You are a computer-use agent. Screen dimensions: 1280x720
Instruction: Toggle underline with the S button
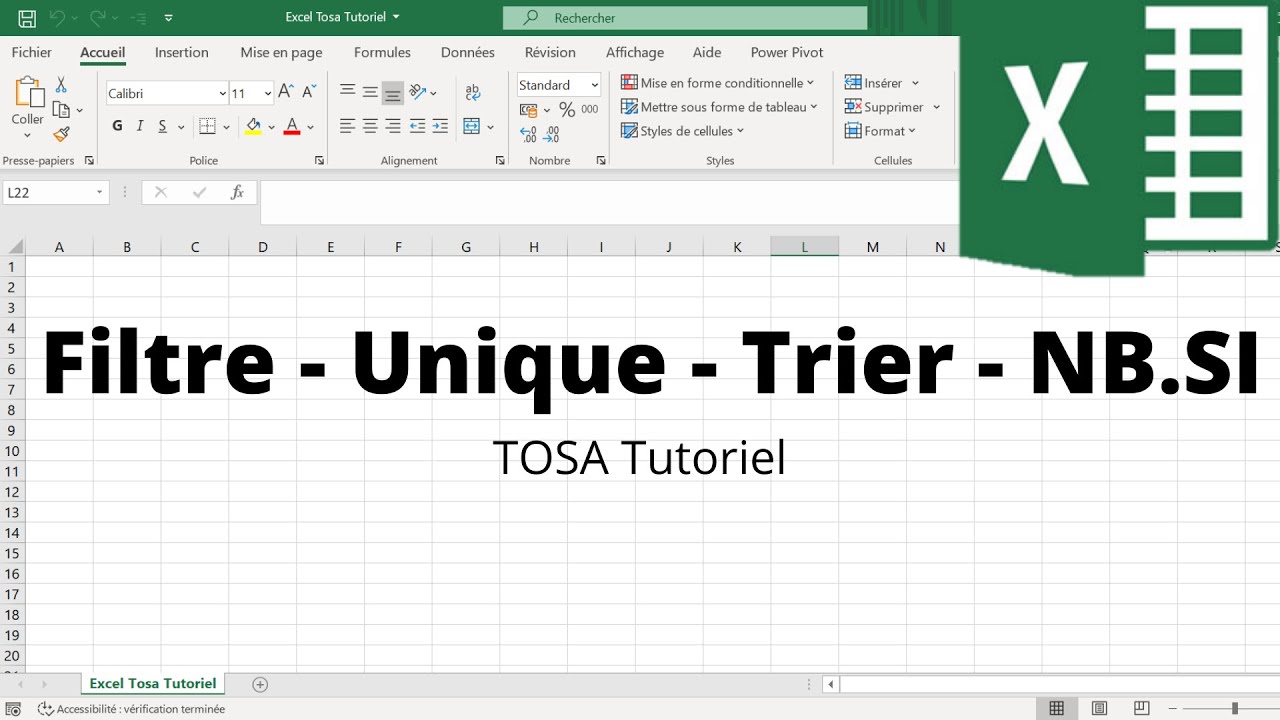(162, 126)
